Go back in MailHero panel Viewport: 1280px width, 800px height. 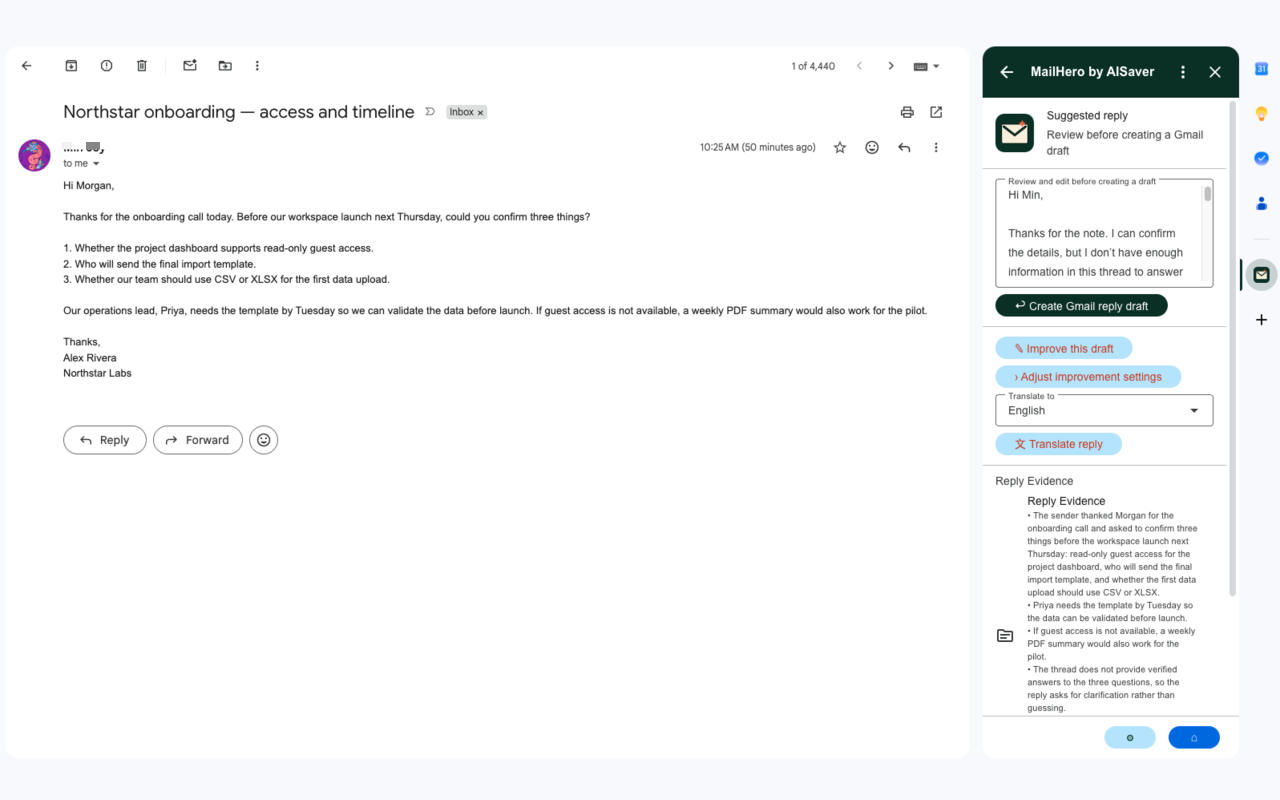tap(1007, 72)
